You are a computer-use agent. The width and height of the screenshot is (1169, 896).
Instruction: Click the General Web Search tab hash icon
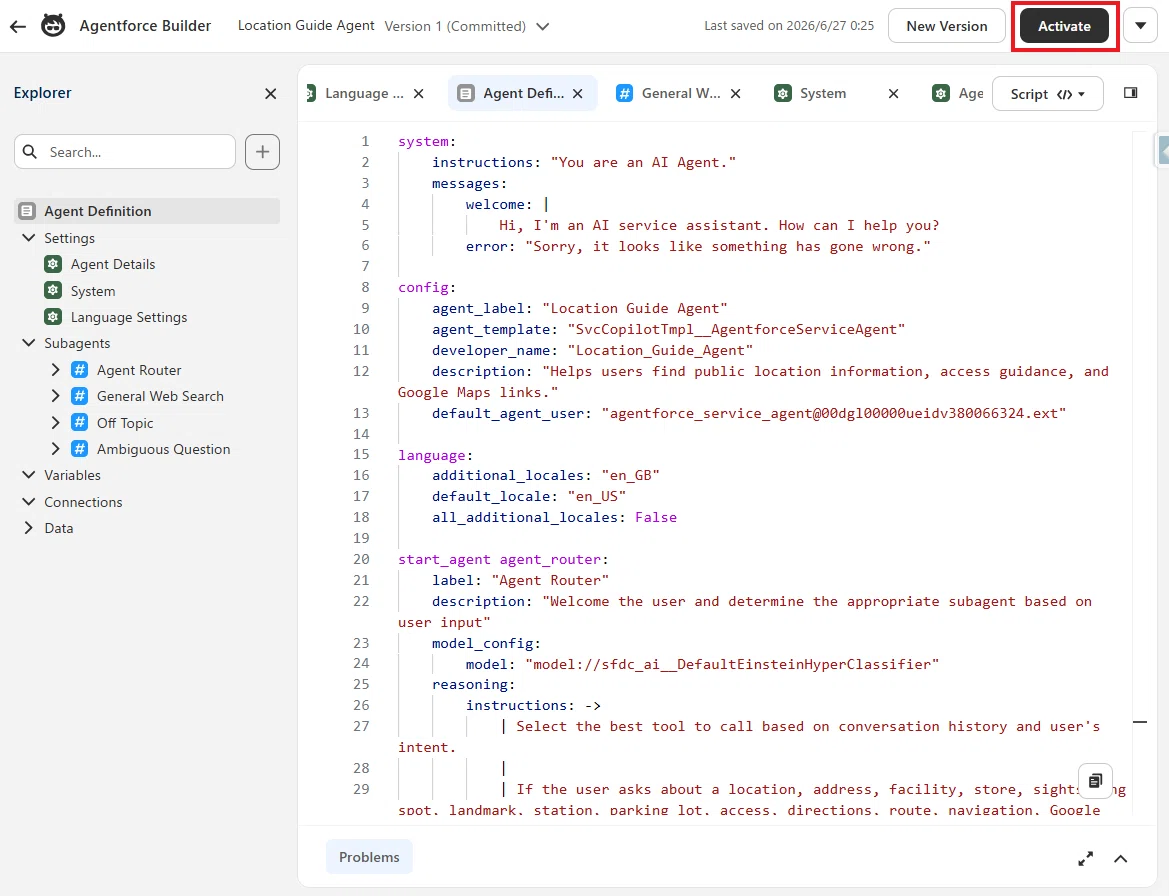[x=625, y=93]
